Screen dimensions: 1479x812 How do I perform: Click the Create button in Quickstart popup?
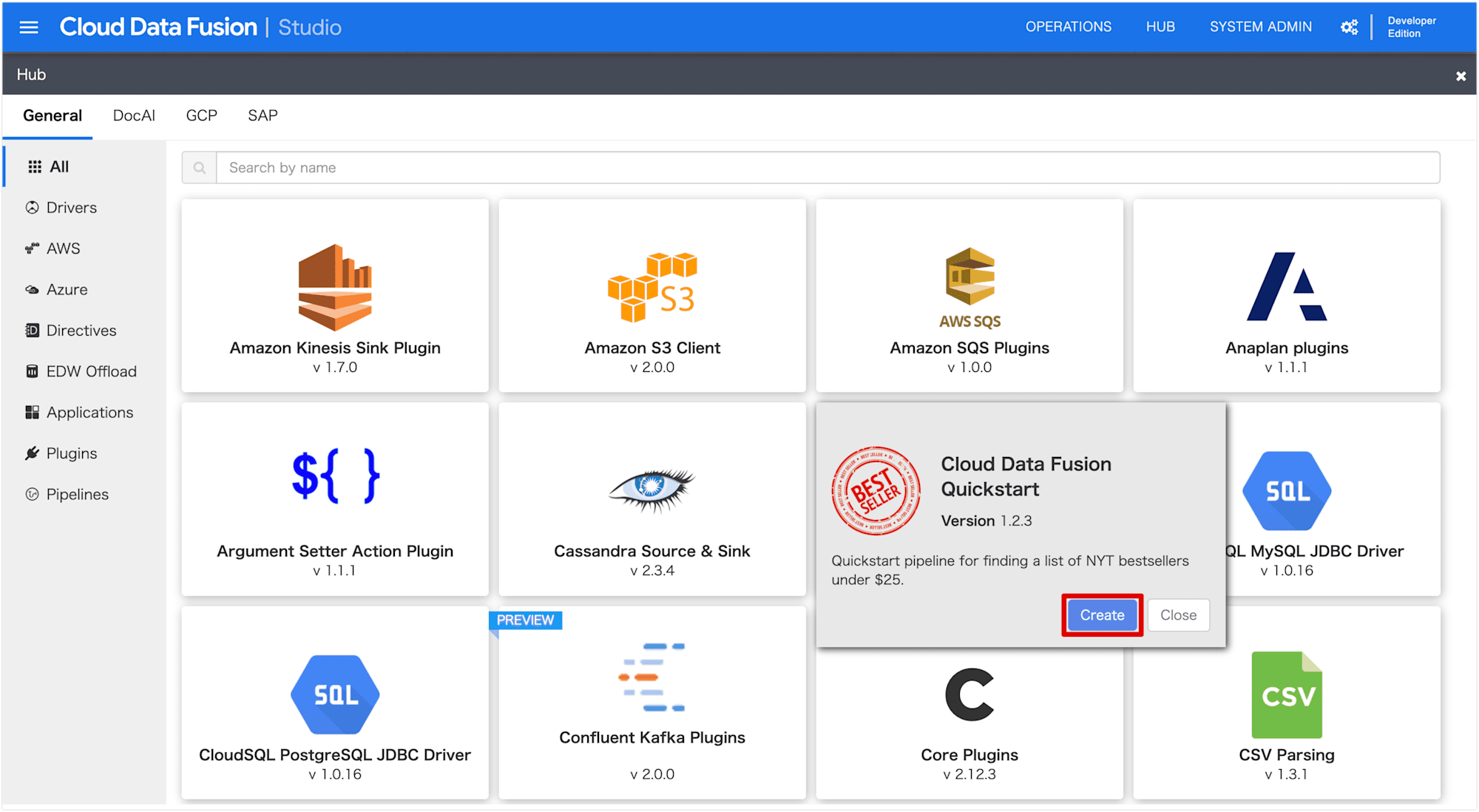tap(1102, 615)
